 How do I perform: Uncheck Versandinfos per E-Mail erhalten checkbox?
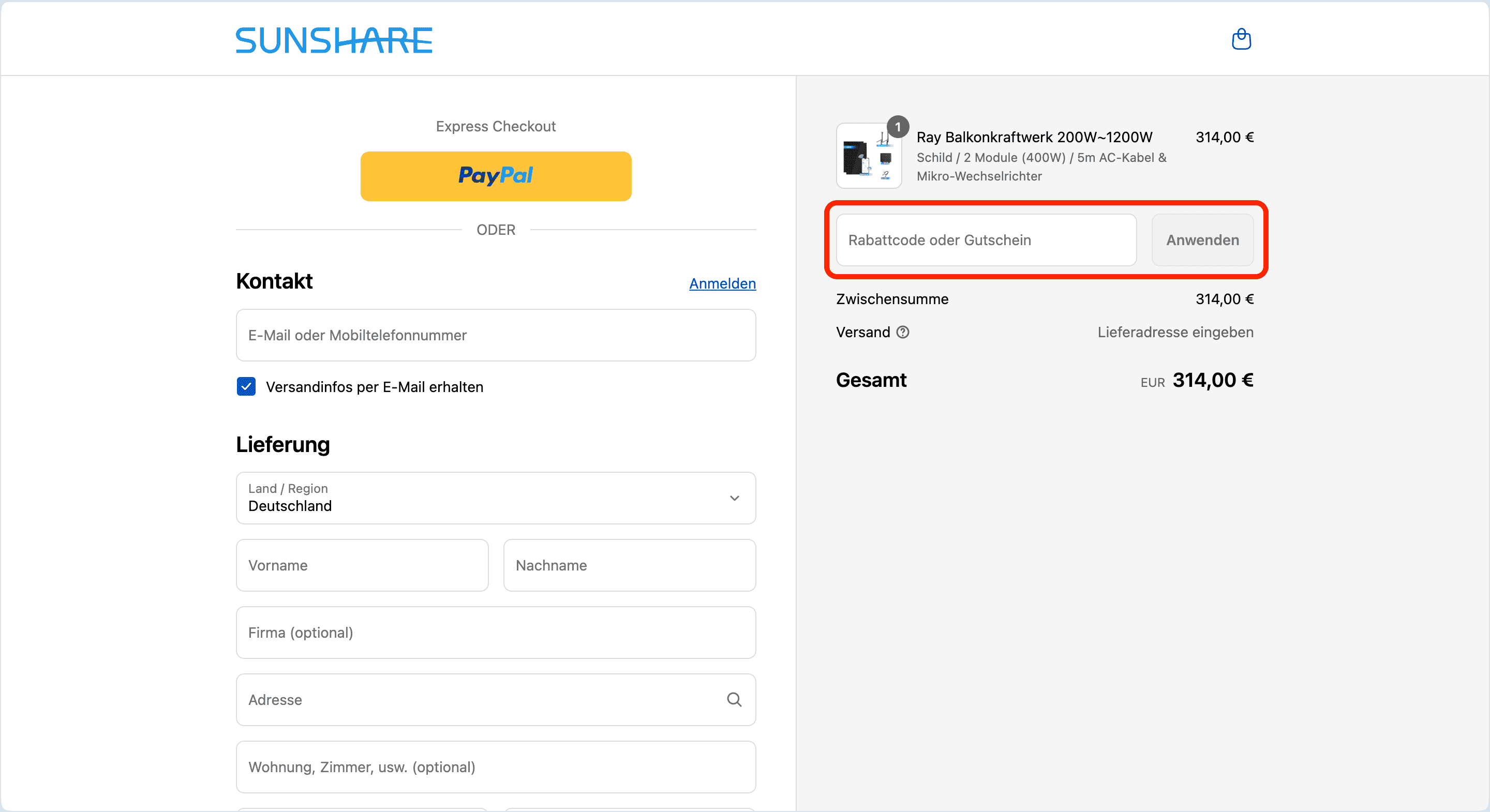246,386
